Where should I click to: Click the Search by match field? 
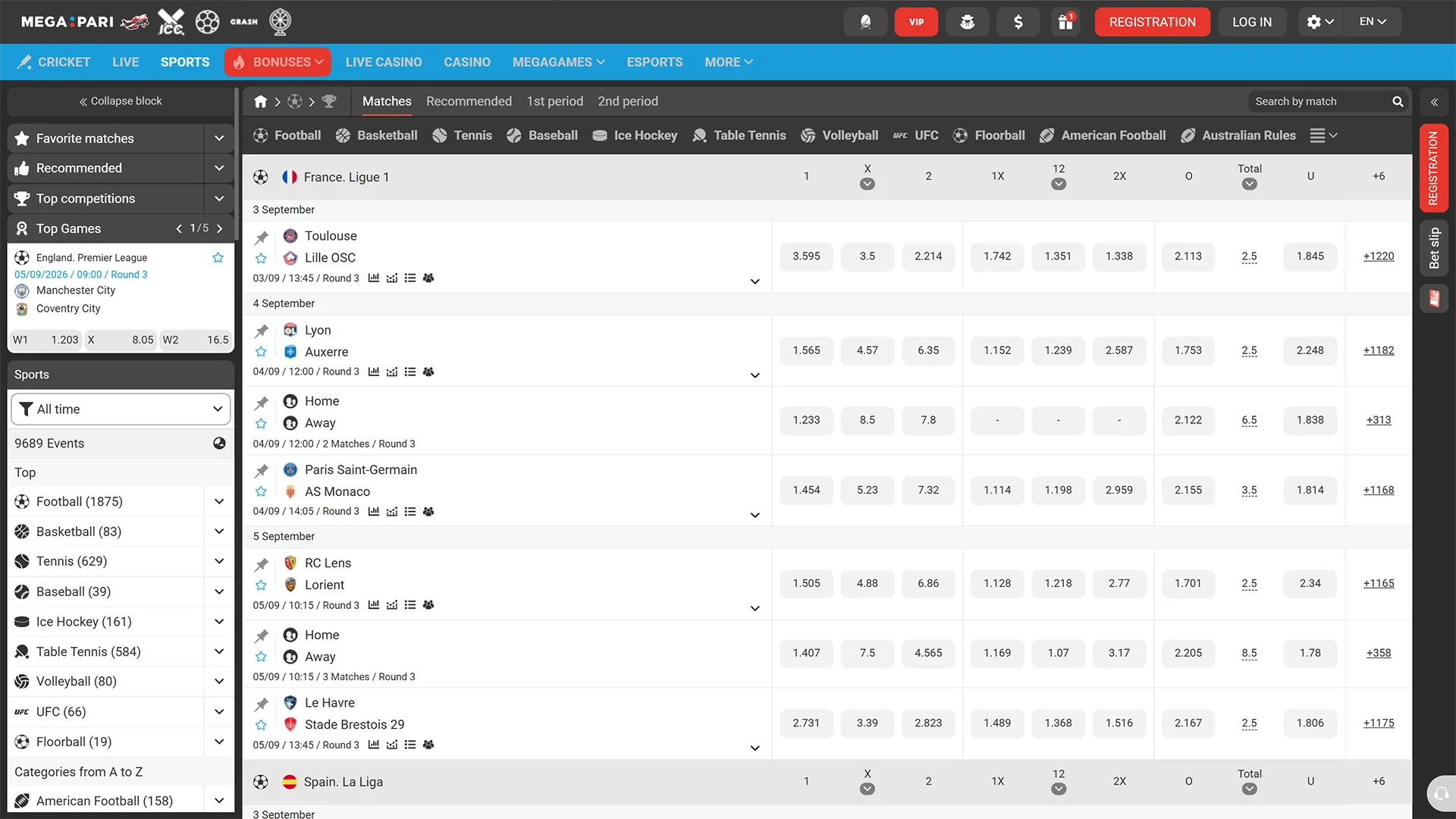(x=1319, y=101)
